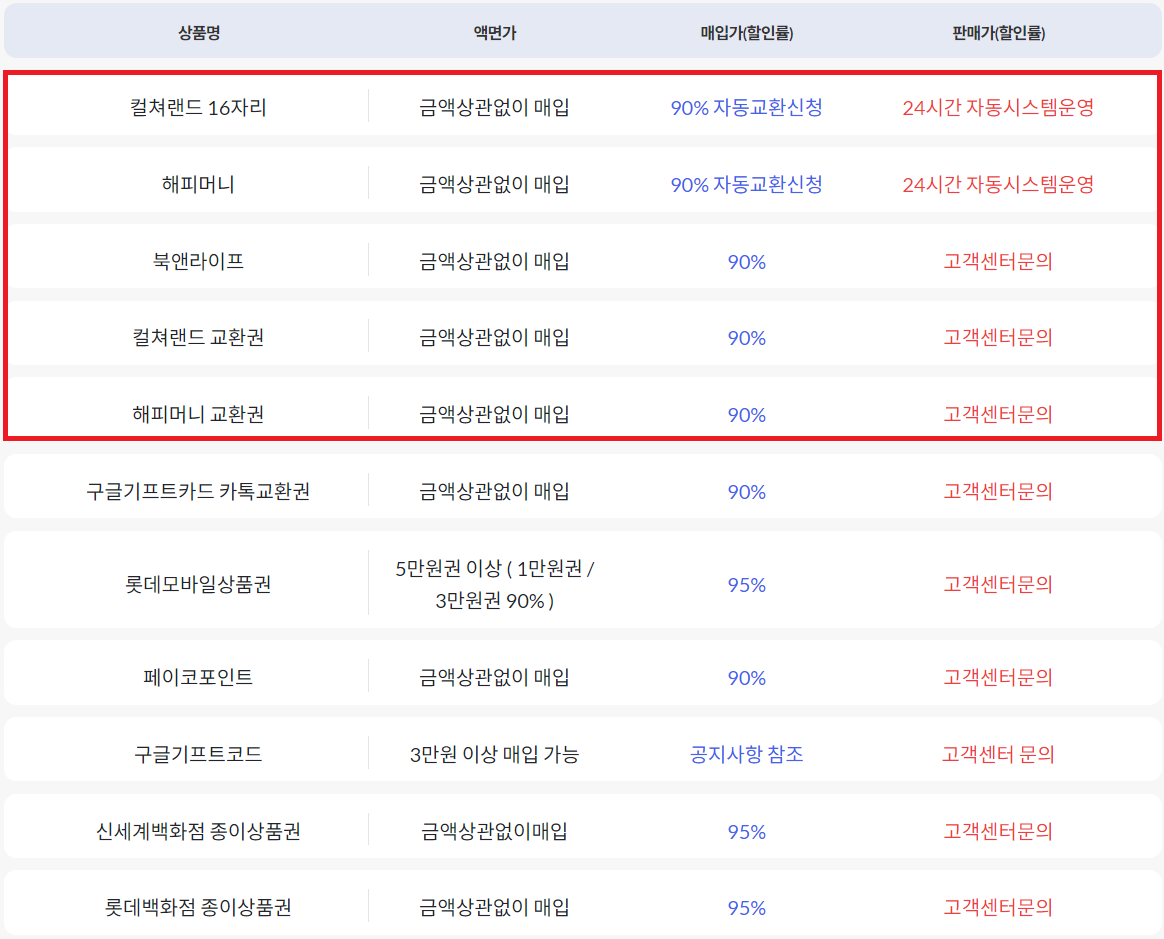Select the 해피머니 교환권 product name
Viewport: 1164px width, 939px height.
[198, 414]
